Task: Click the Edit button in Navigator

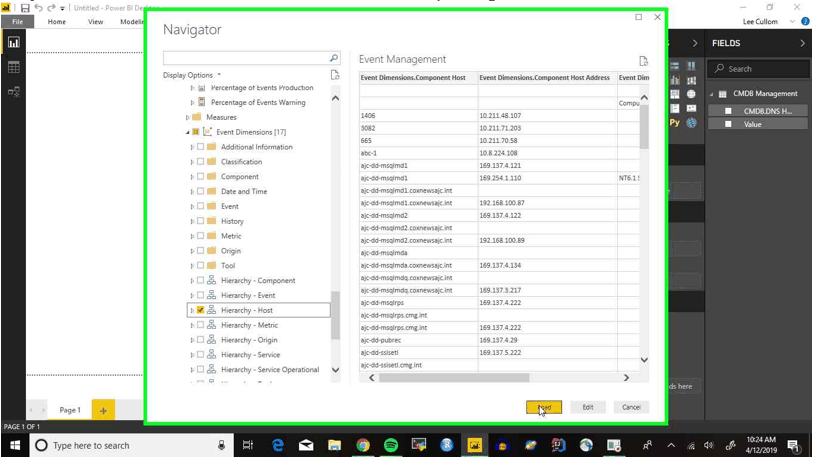Action: coord(588,407)
